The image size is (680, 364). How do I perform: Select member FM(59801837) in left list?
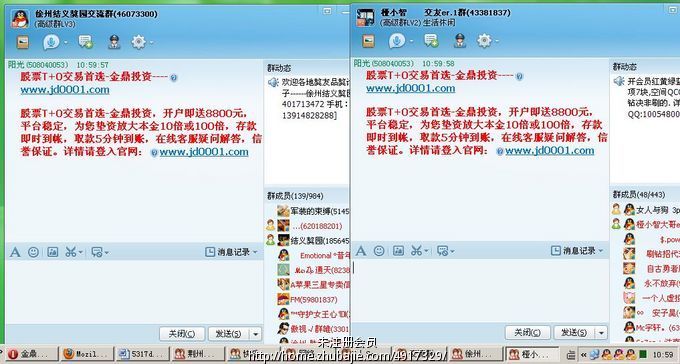[x=307, y=299]
